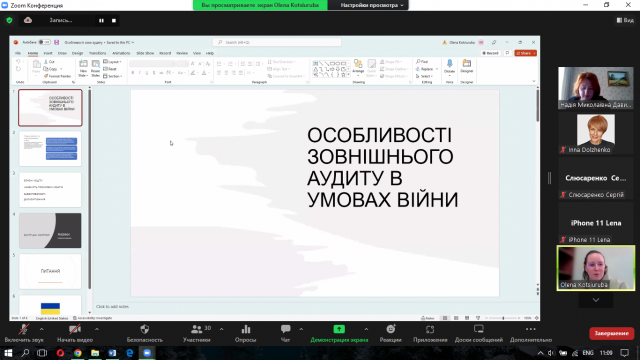Click the PowerPoint Save icon
Viewport: 640px width, 360px height.
click(x=56, y=42)
